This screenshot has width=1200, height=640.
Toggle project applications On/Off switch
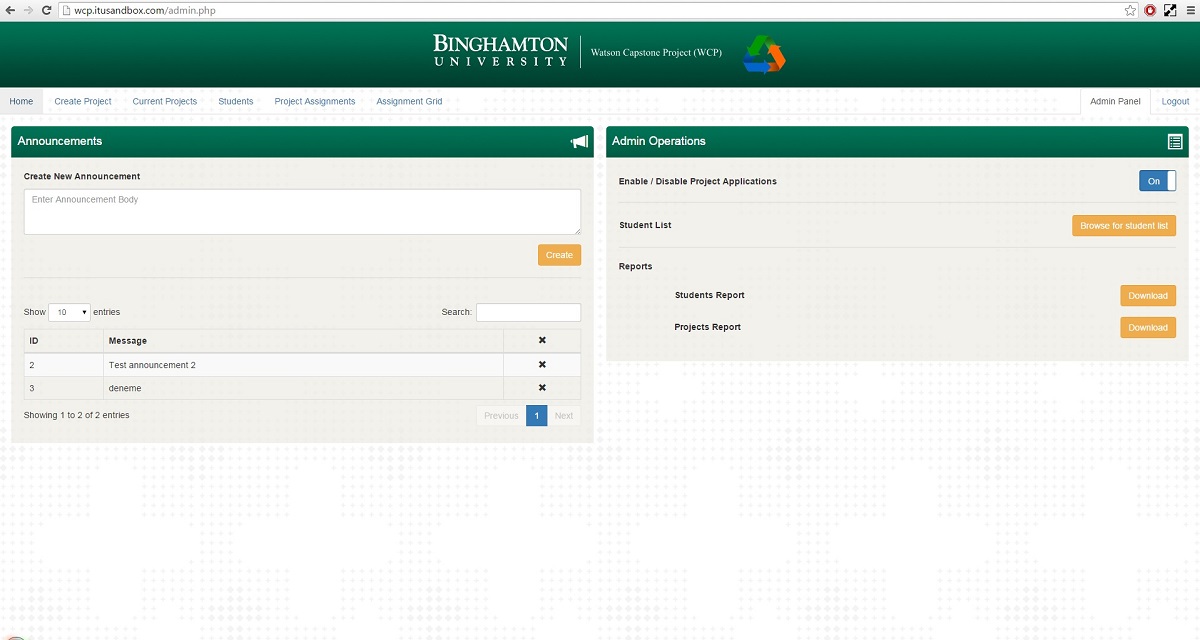point(1157,181)
